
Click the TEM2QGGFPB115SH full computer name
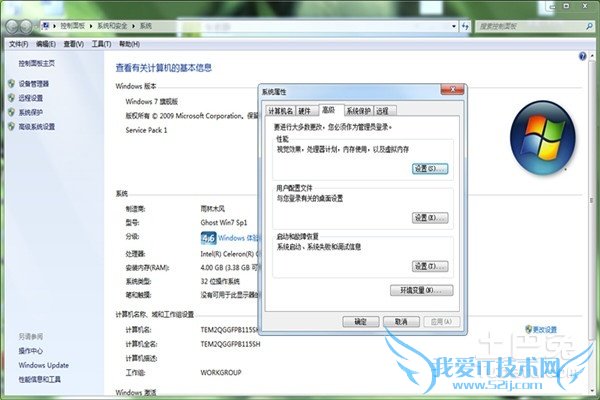(230, 344)
